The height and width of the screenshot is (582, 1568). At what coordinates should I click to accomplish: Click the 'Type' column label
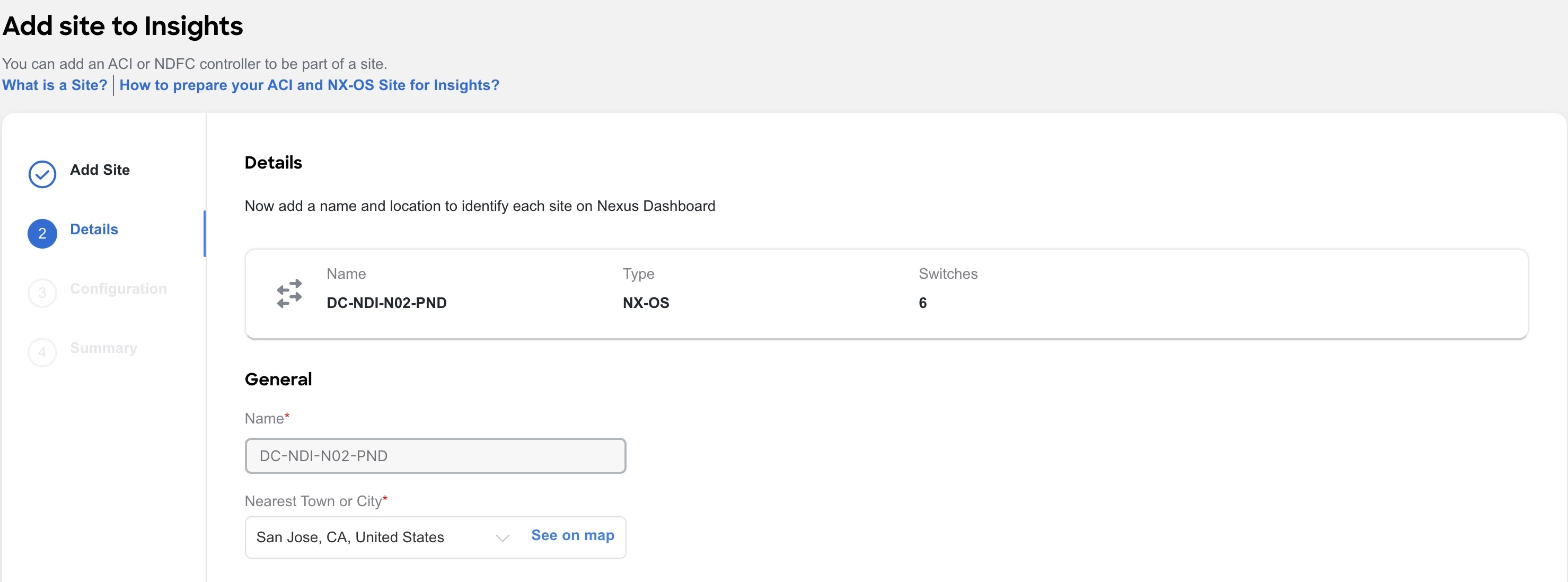pos(639,274)
